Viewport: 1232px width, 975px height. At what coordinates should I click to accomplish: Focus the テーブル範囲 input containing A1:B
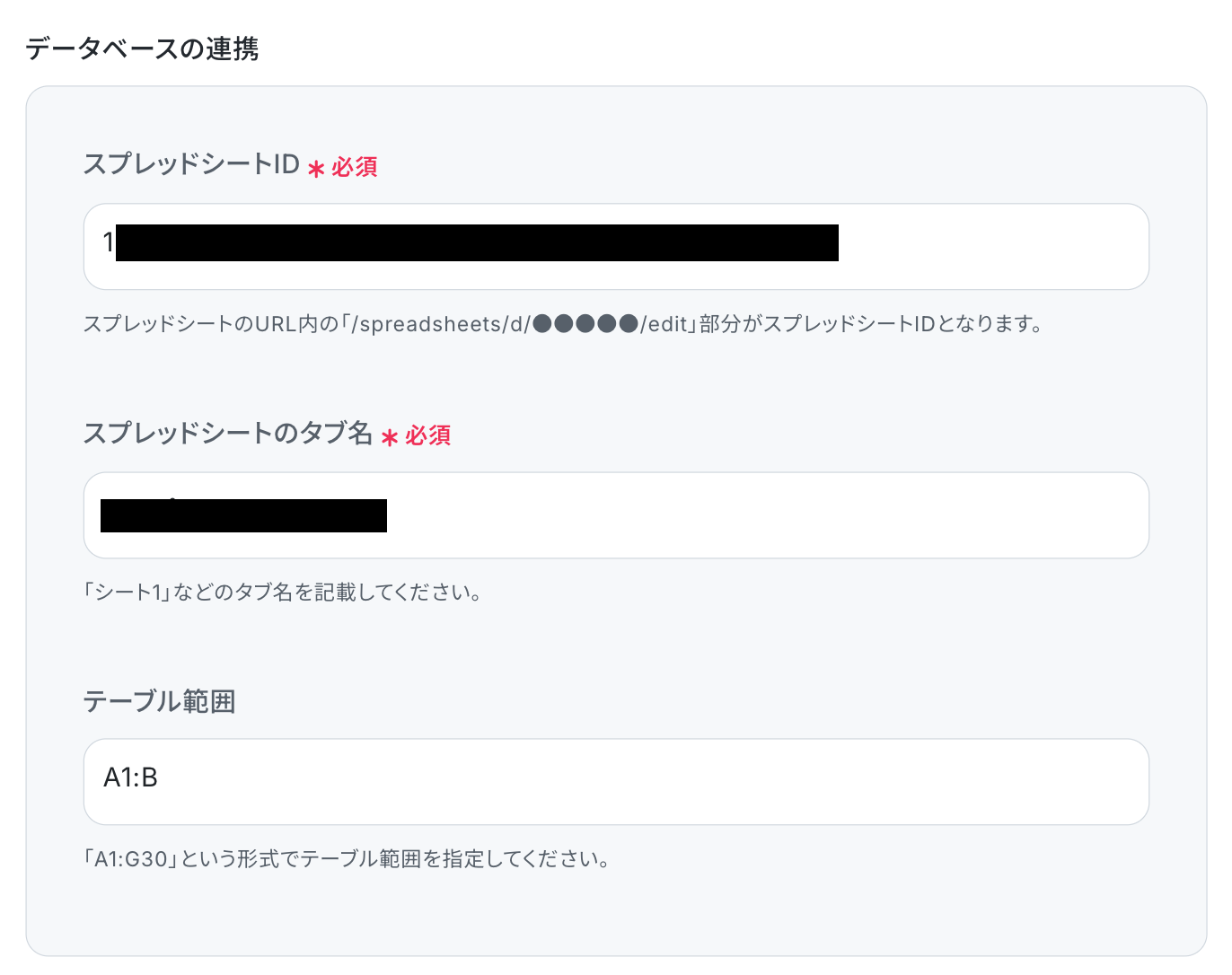click(616, 782)
